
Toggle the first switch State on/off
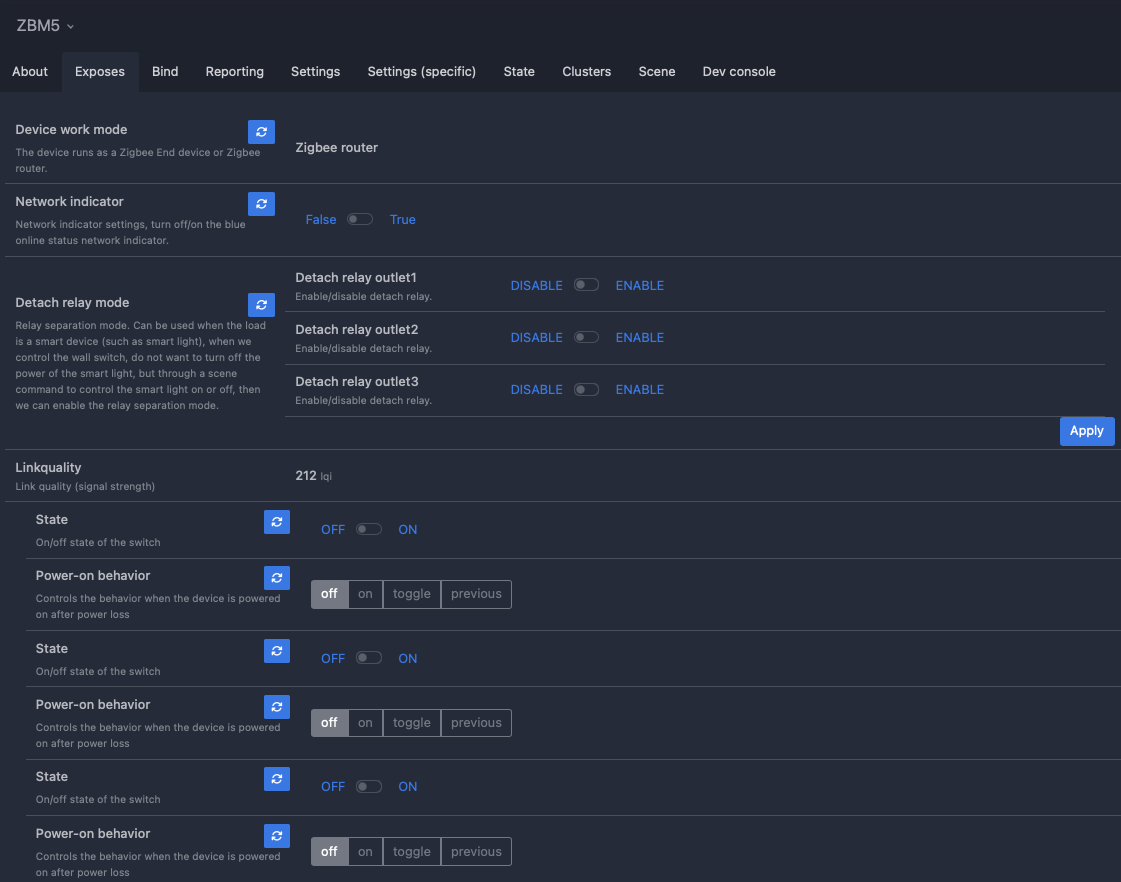(x=369, y=530)
